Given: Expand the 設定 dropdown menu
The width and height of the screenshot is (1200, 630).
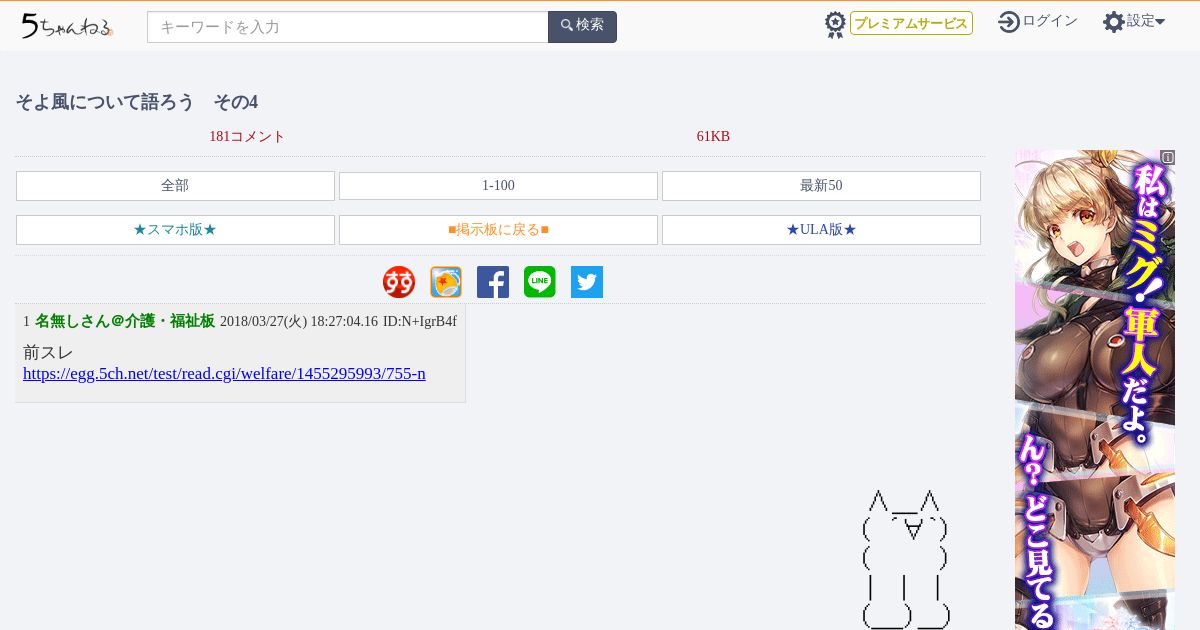Looking at the screenshot, I should [1146, 21].
